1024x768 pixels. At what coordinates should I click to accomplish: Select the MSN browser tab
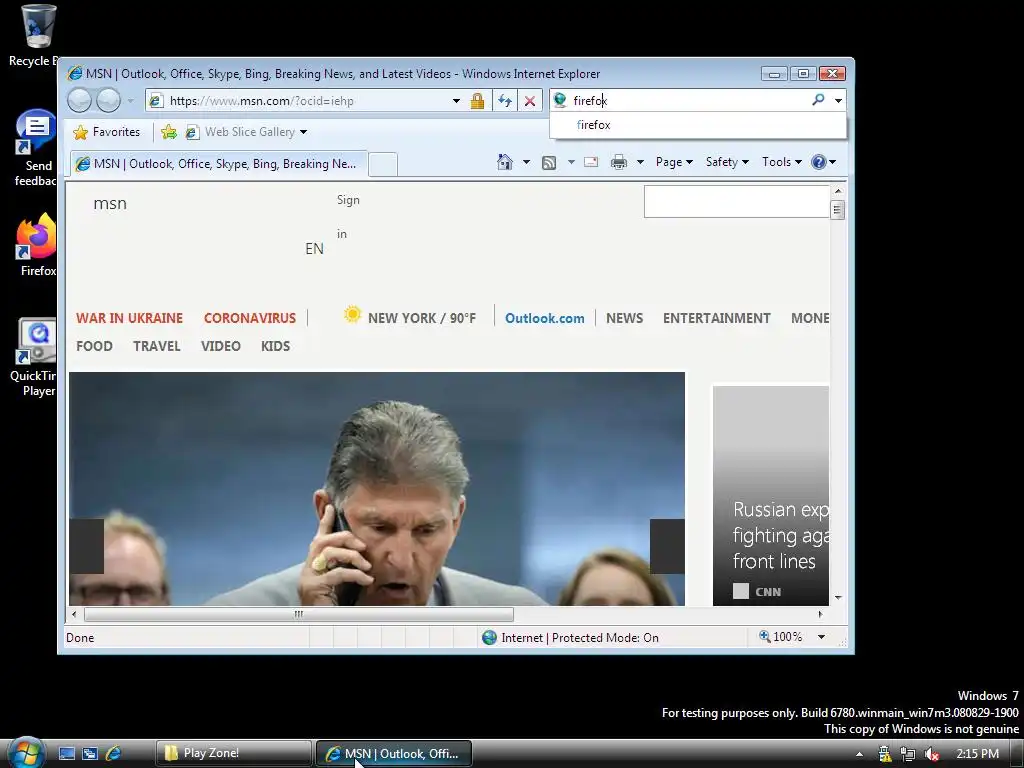219,164
